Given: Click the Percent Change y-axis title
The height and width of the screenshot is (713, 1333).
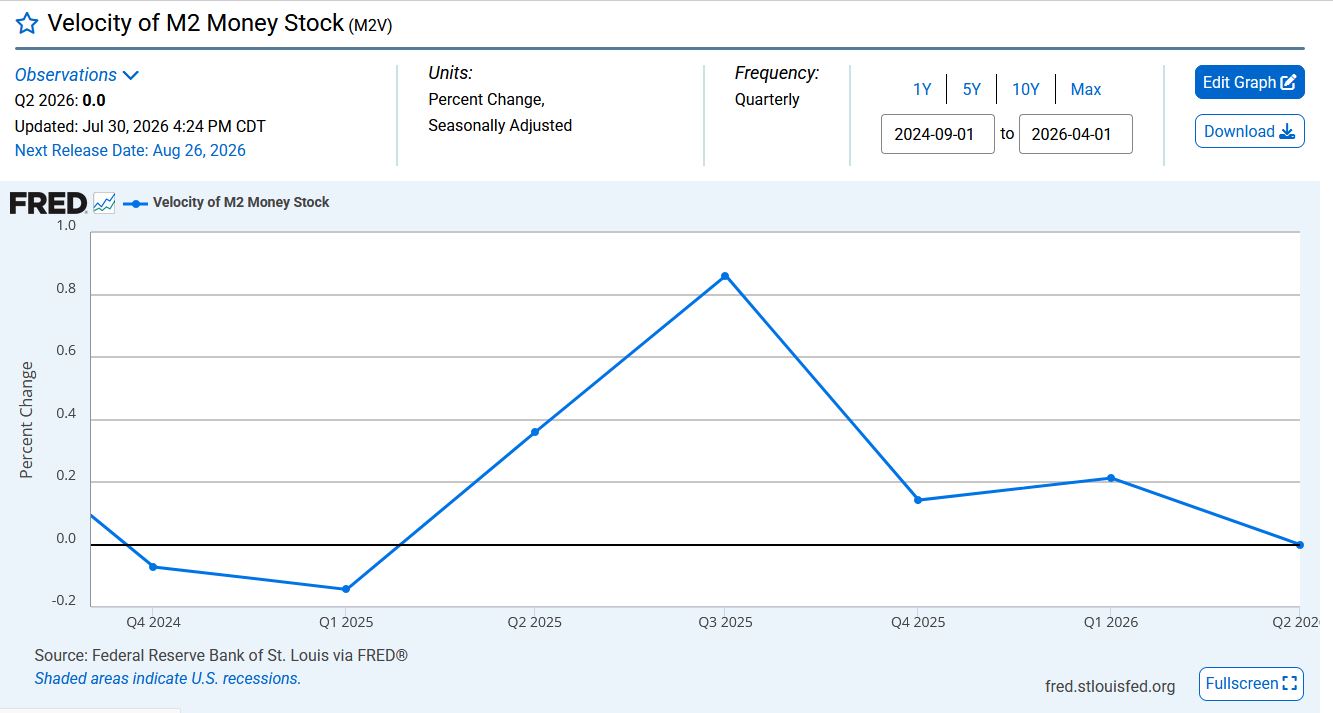Looking at the screenshot, I should pyautogui.click(x=27, y=420).
